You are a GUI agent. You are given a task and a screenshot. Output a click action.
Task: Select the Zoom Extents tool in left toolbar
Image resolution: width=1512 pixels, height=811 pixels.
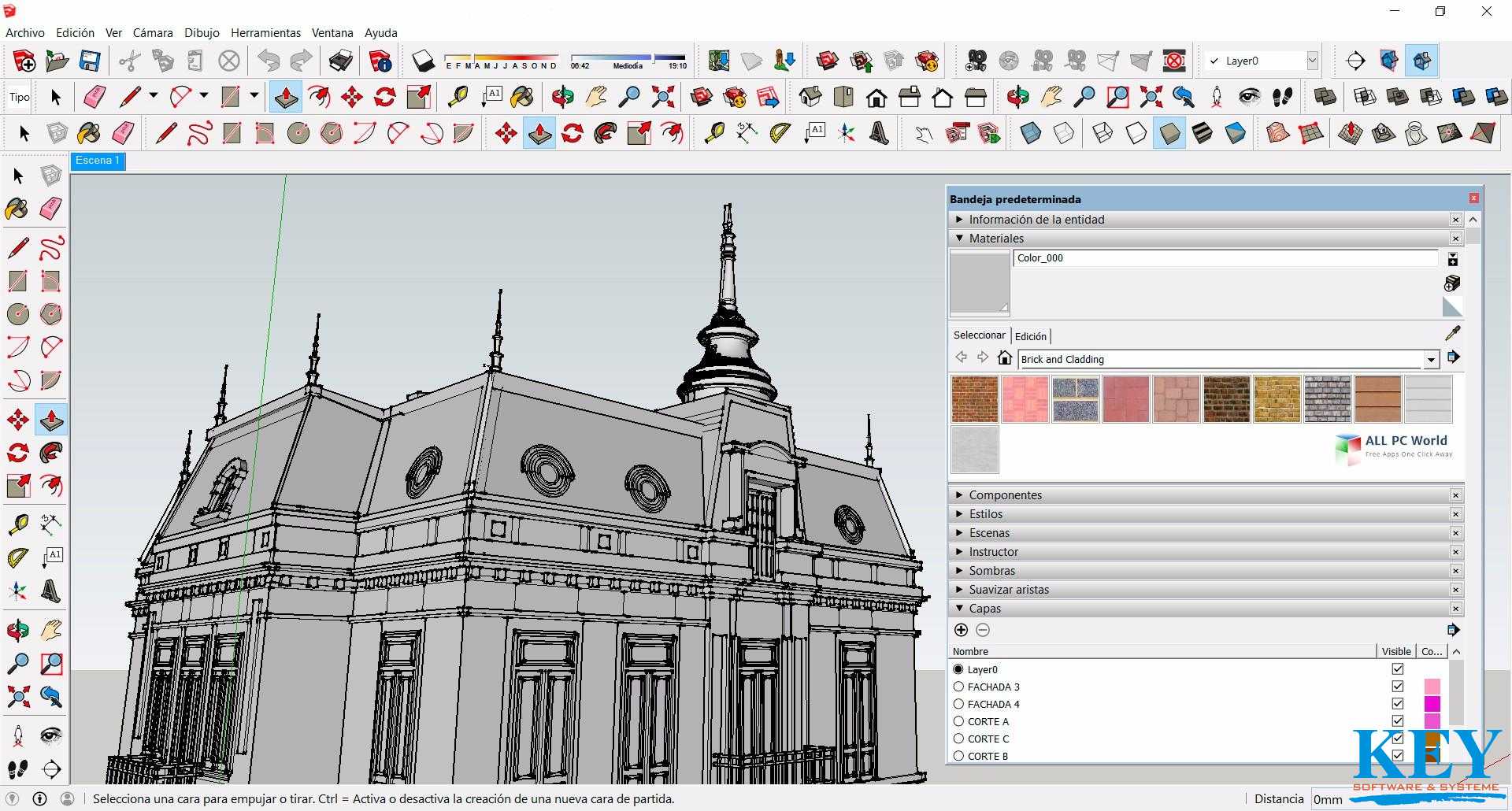(17, 697)
